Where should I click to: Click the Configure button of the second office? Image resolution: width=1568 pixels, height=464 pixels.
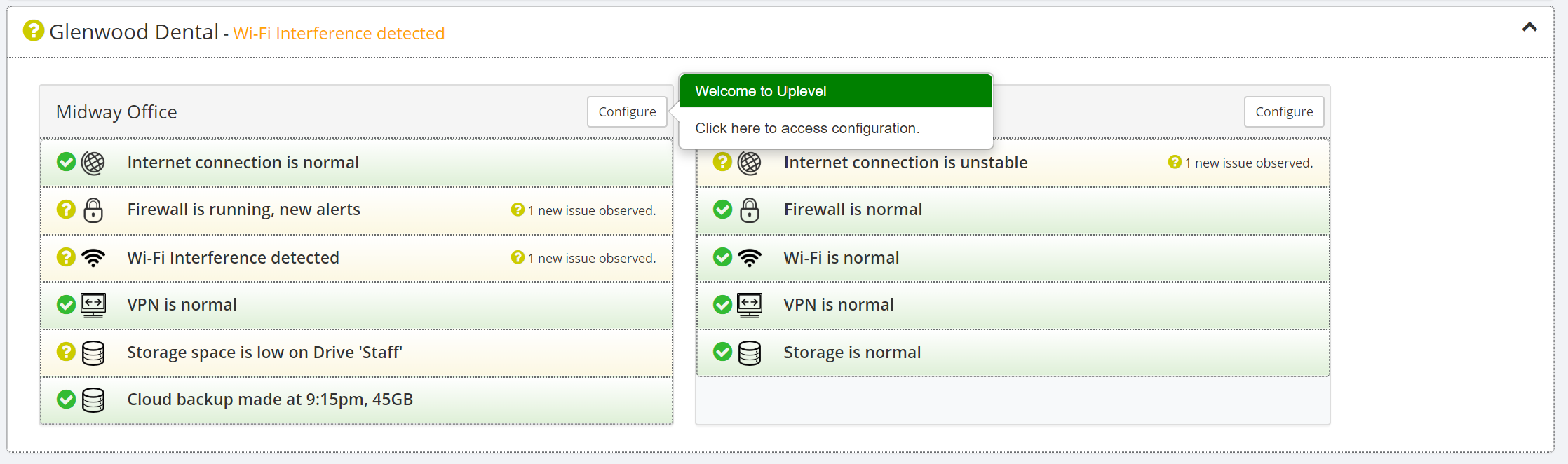1284,112
